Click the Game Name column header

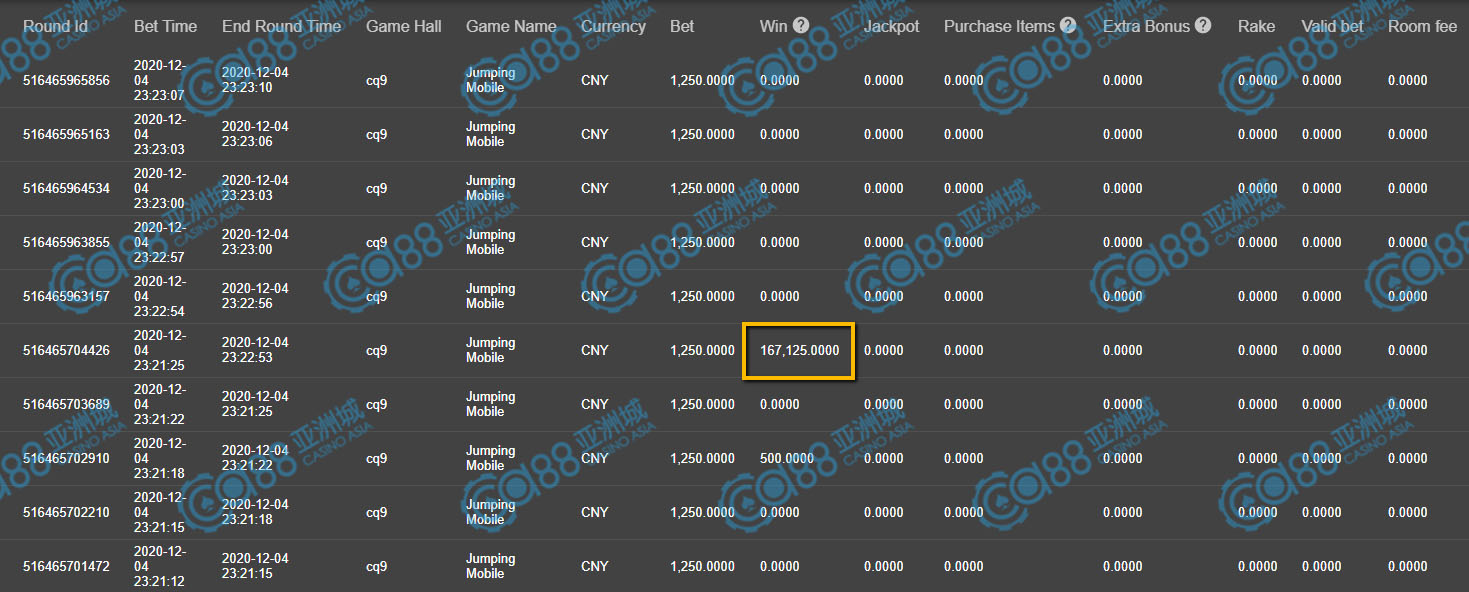click(x=511, y=26)
